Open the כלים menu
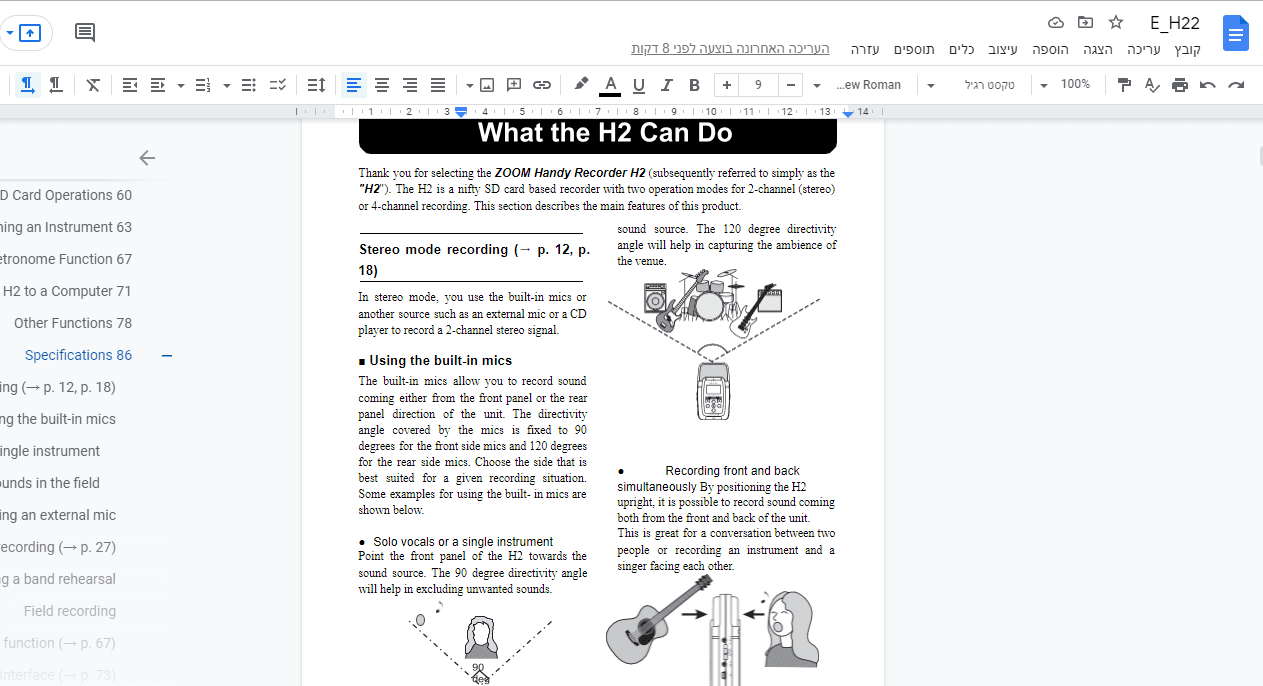This screenshot has height=686, width=1263. coord(961,49)
